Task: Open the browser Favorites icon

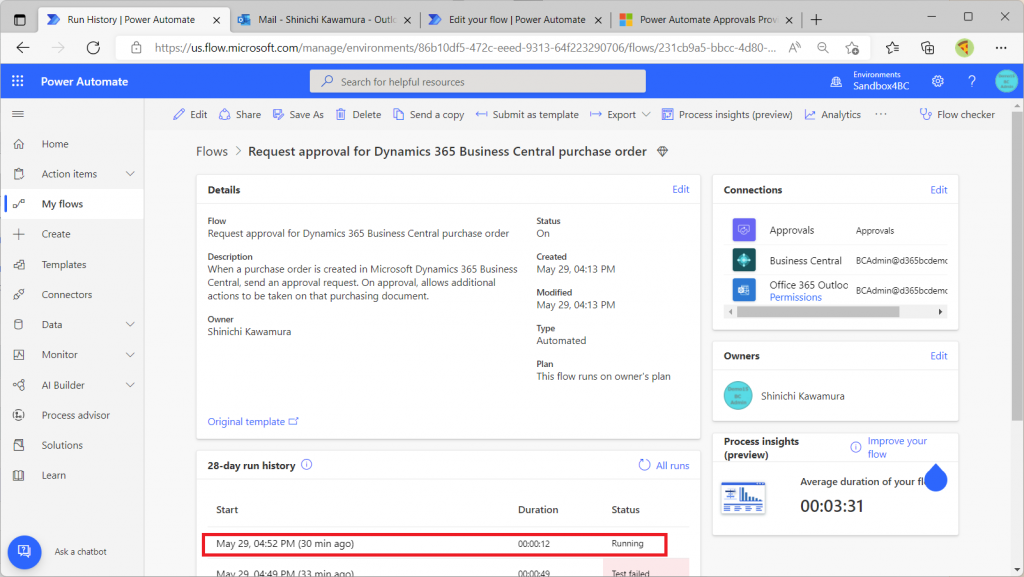Action: tap(892, 48)
